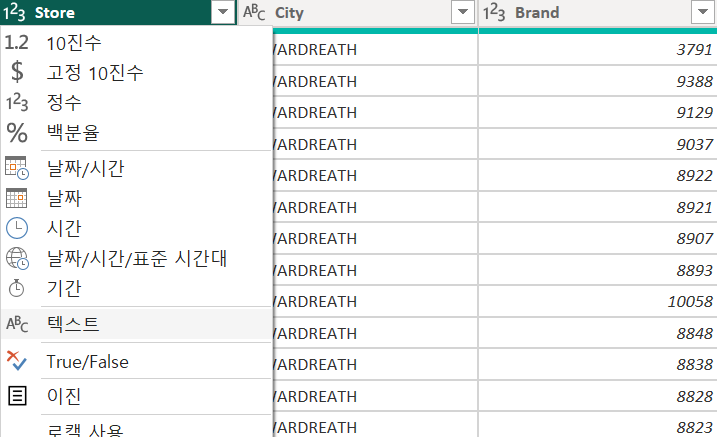Select the binary document icon

coord(17,396)
